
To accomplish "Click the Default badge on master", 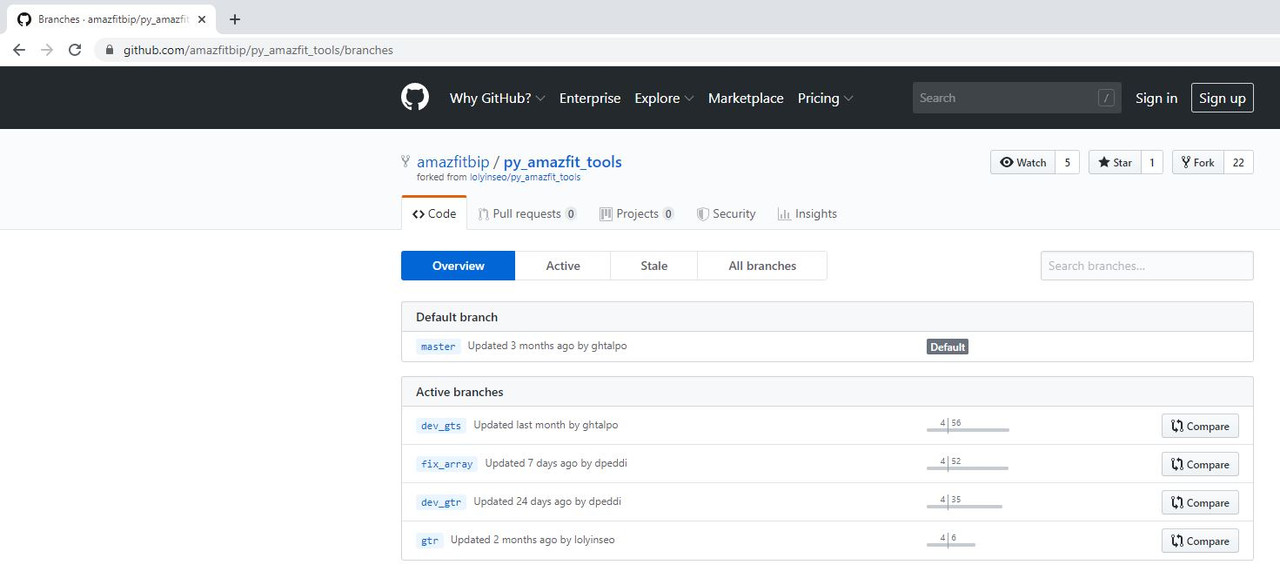I will point(947,347).
